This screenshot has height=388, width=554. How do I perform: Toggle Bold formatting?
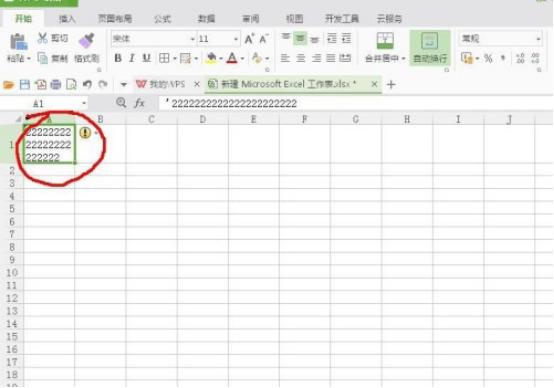click(x=118, y=58)
